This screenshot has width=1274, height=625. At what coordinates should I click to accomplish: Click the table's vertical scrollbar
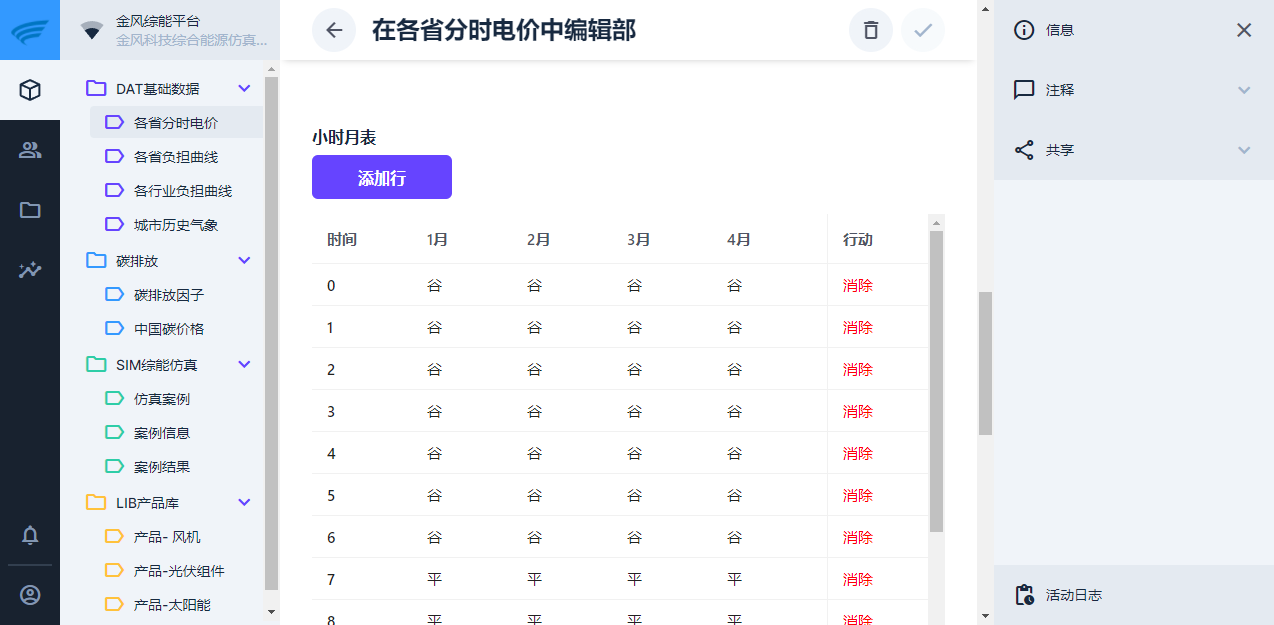[x=936, y=380]
